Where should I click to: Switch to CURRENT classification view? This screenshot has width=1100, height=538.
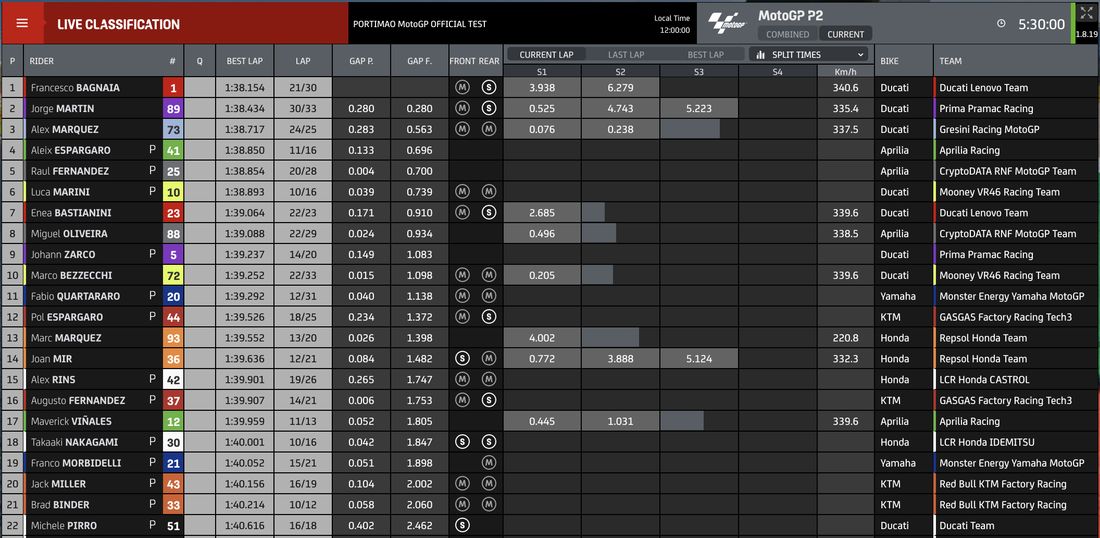(845, 34)
